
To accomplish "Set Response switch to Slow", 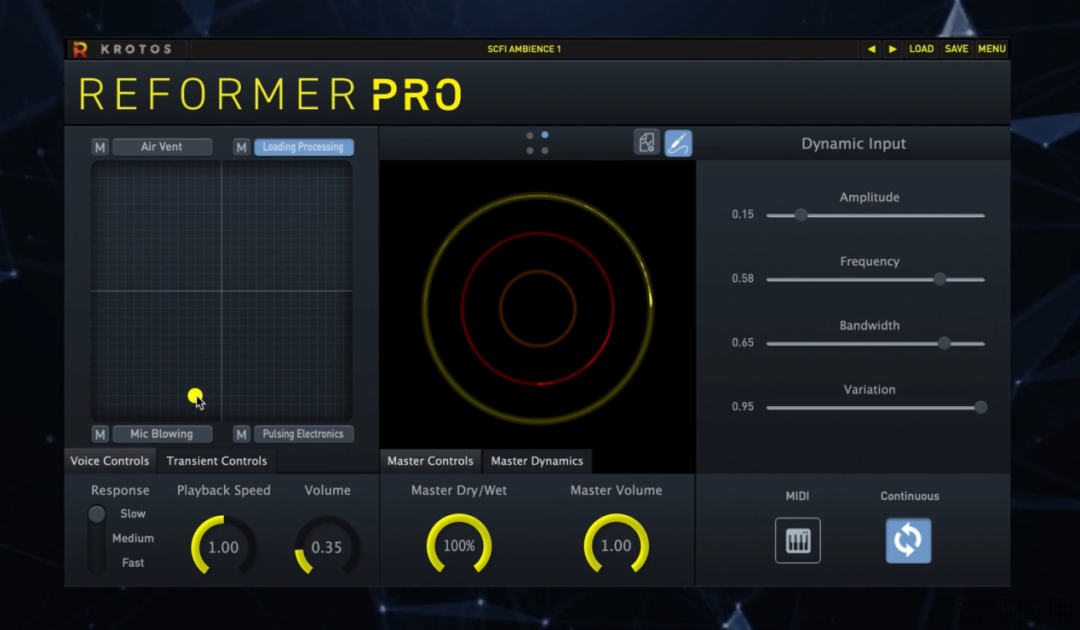I will pyautogui.click(x=132, y=514).
